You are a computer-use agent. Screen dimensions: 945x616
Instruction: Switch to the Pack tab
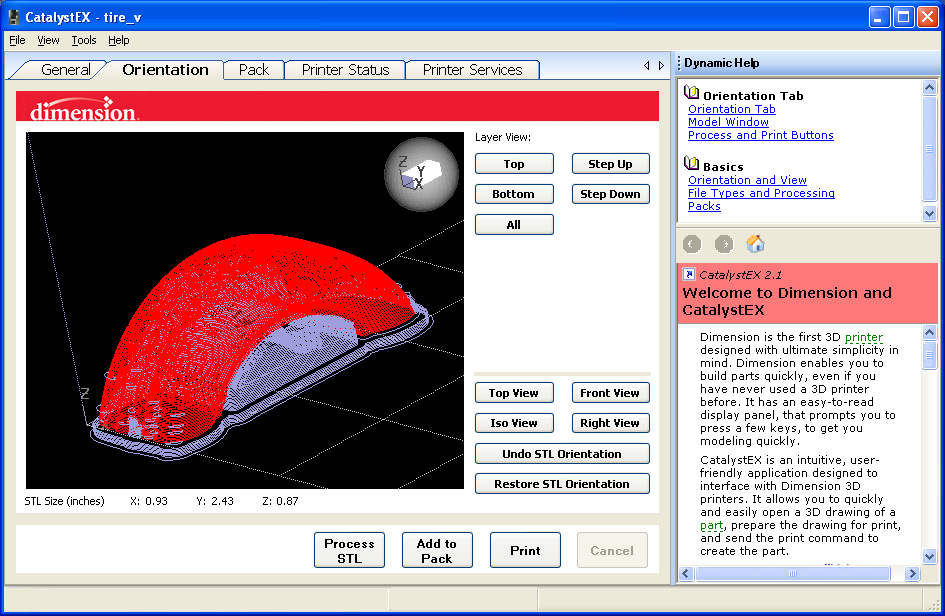click(254, 70)
